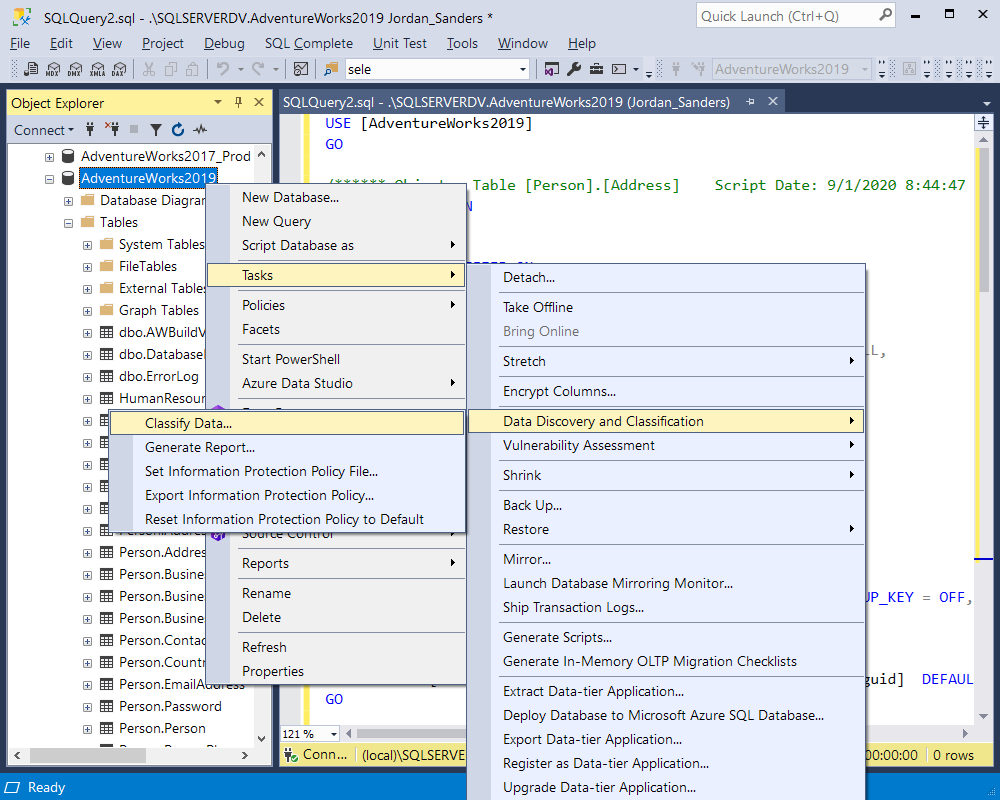This screenshot has height=800, width=1000.
Task: Toggle pin on the SQLQuery2.sql tab
Action: point(751,101)
